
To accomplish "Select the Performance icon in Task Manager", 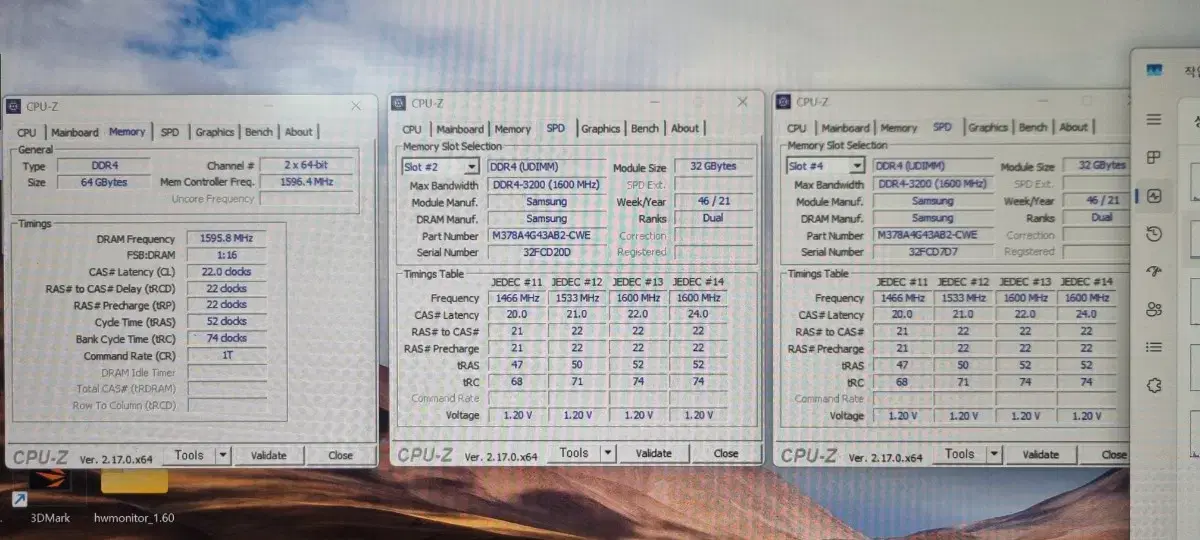I will 1154,196.
